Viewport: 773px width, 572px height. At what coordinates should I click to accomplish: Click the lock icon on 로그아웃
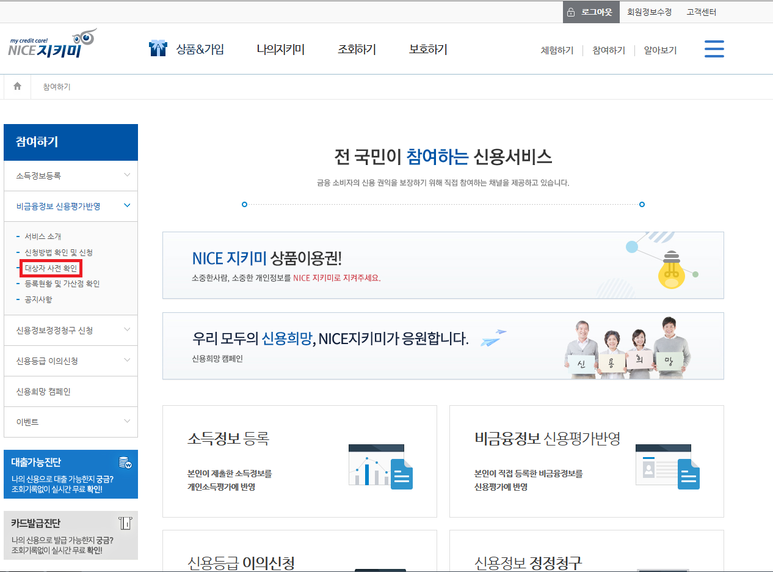(571, 12)
